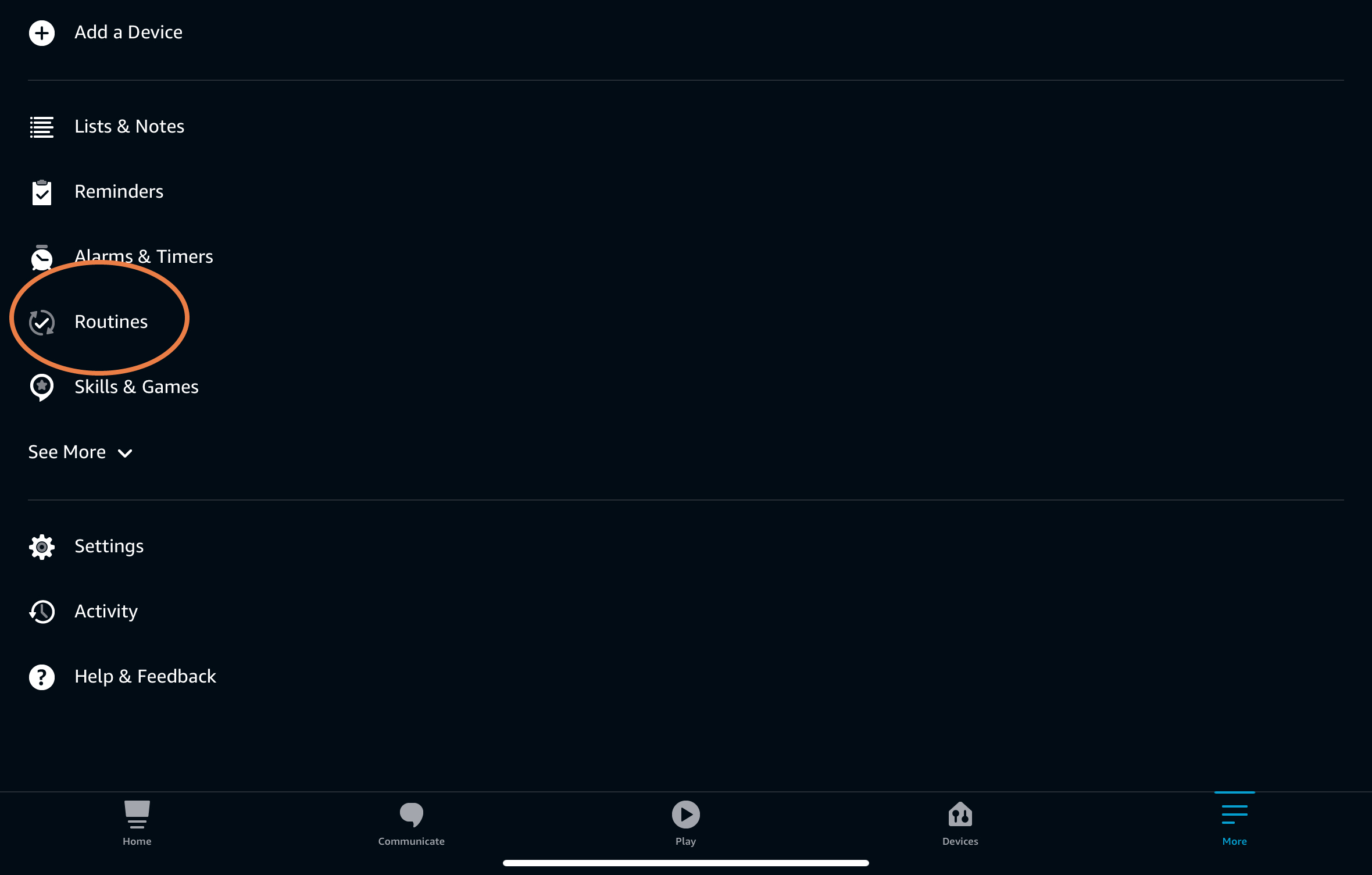
Task: Open the Help & Feedback section
Action: coord(146,676)
